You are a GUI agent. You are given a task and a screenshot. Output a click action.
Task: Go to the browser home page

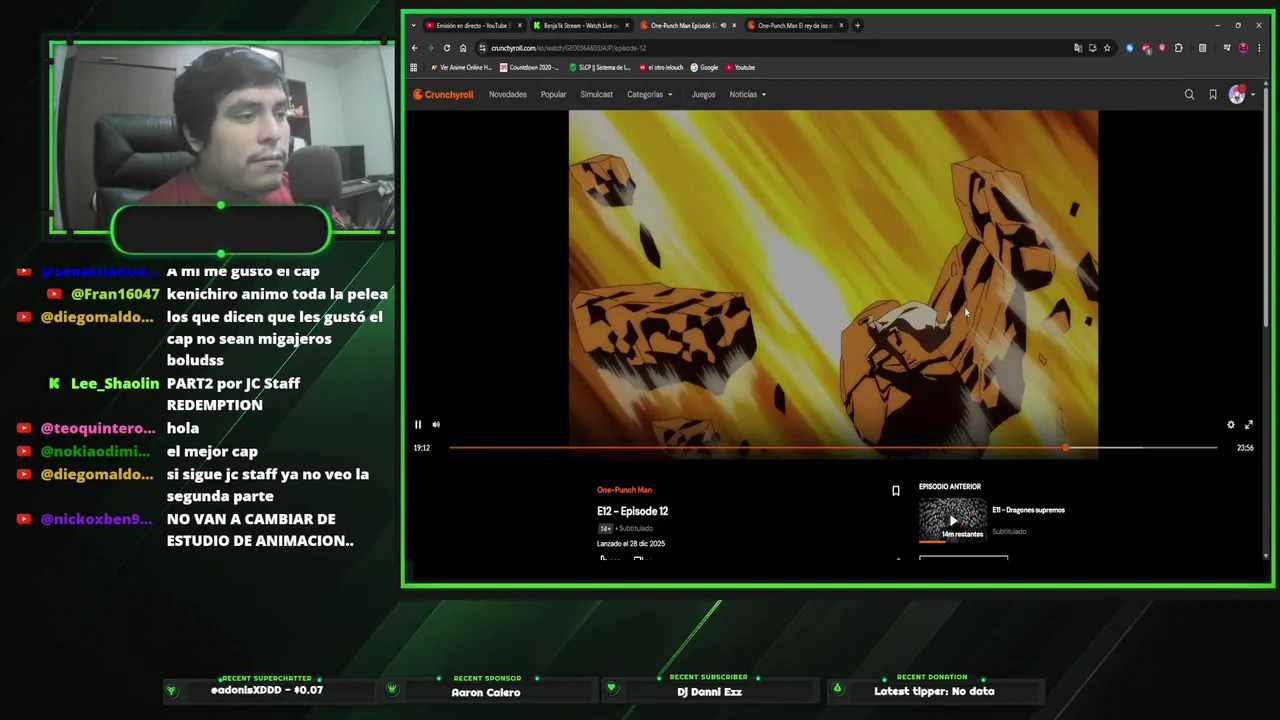(x=463, y=48)
